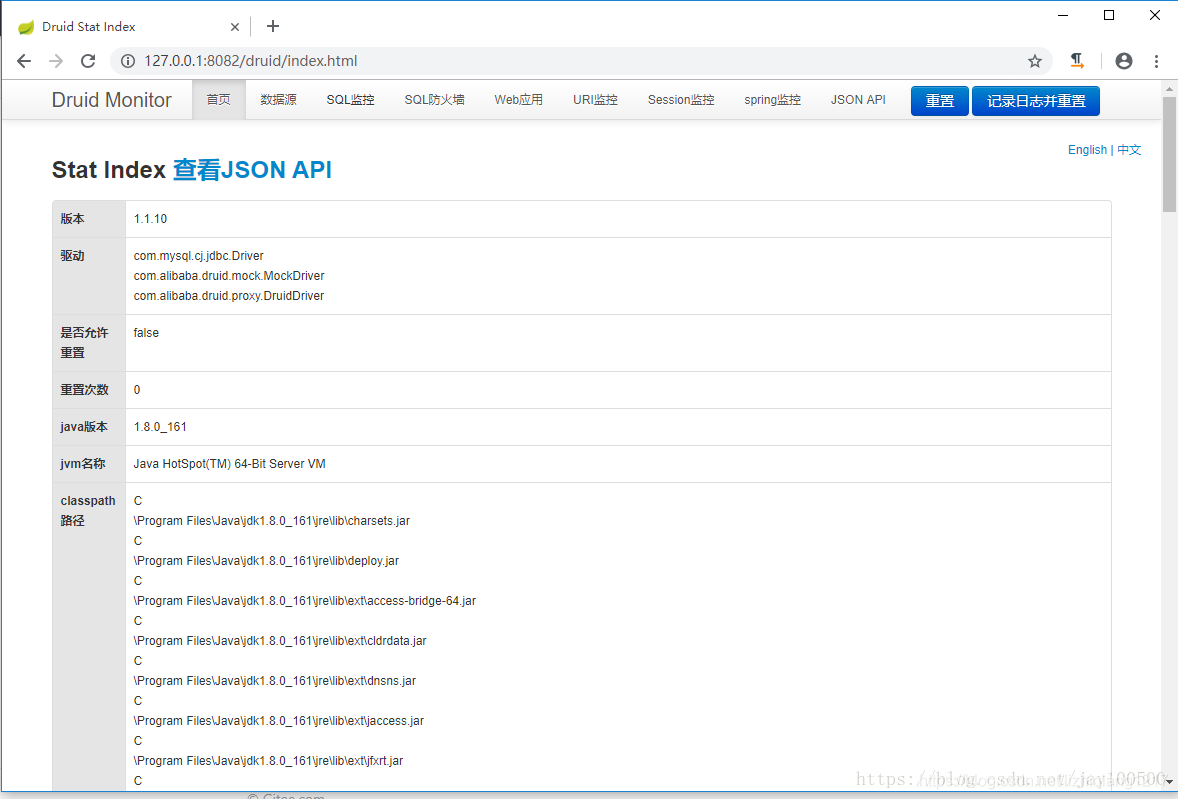The image size is (1178, 799).
Task: Go to SQL监控 page
Action: [350, 100]
